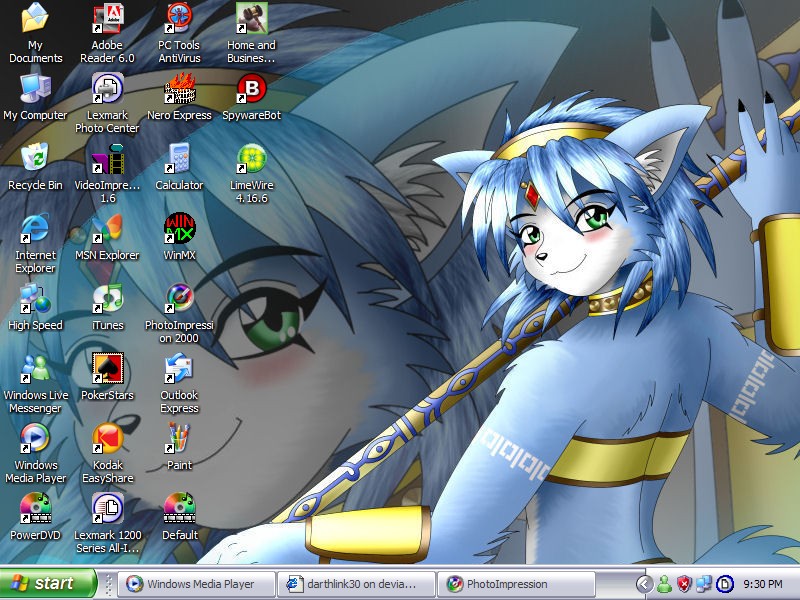Screen dimensions: 800x600
Task: Open Lexmark Photo Center shortcut
Action: coord(107,88)
